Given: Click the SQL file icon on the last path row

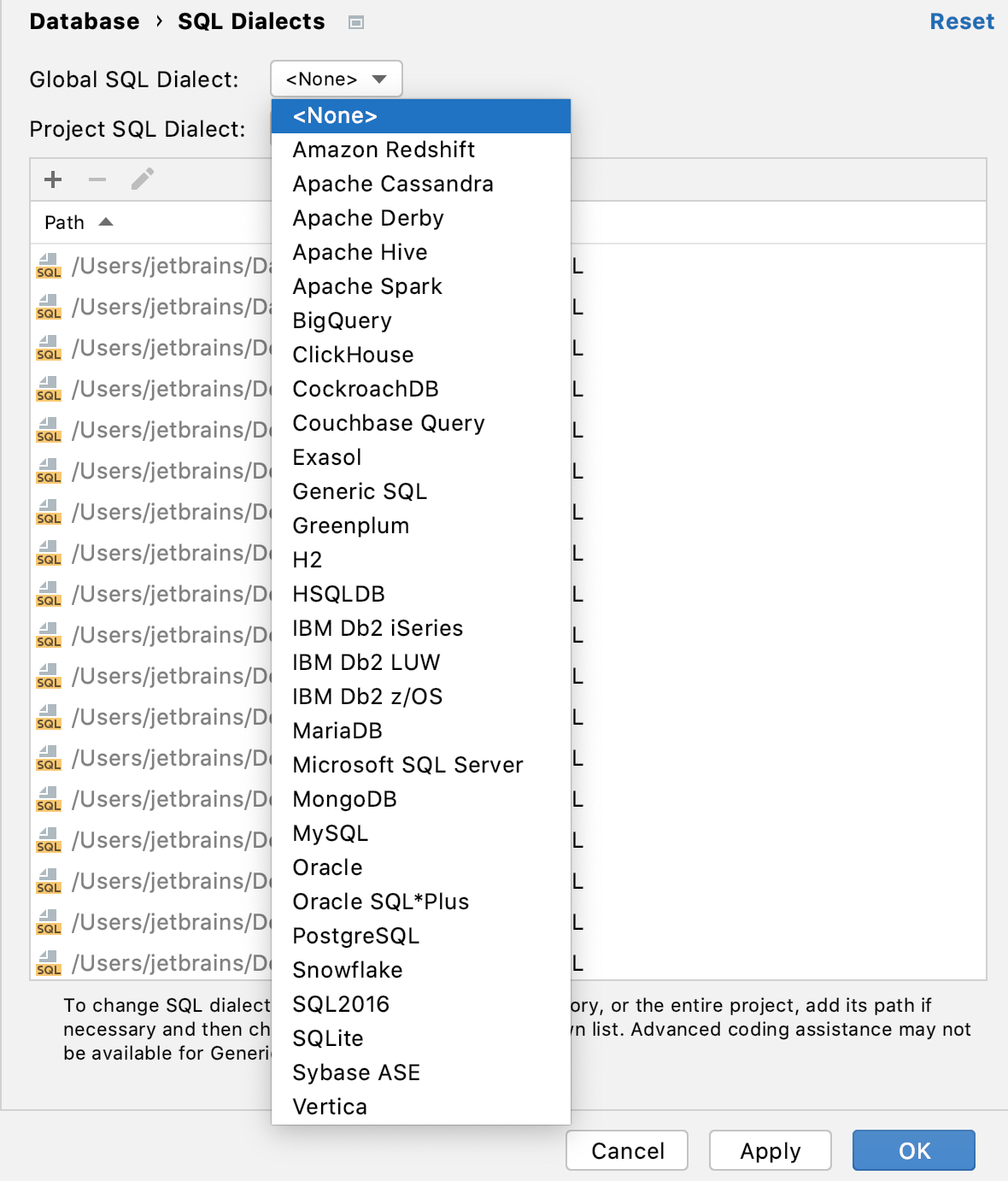Looking at the screenshot, I should click(x=49, y=961).
